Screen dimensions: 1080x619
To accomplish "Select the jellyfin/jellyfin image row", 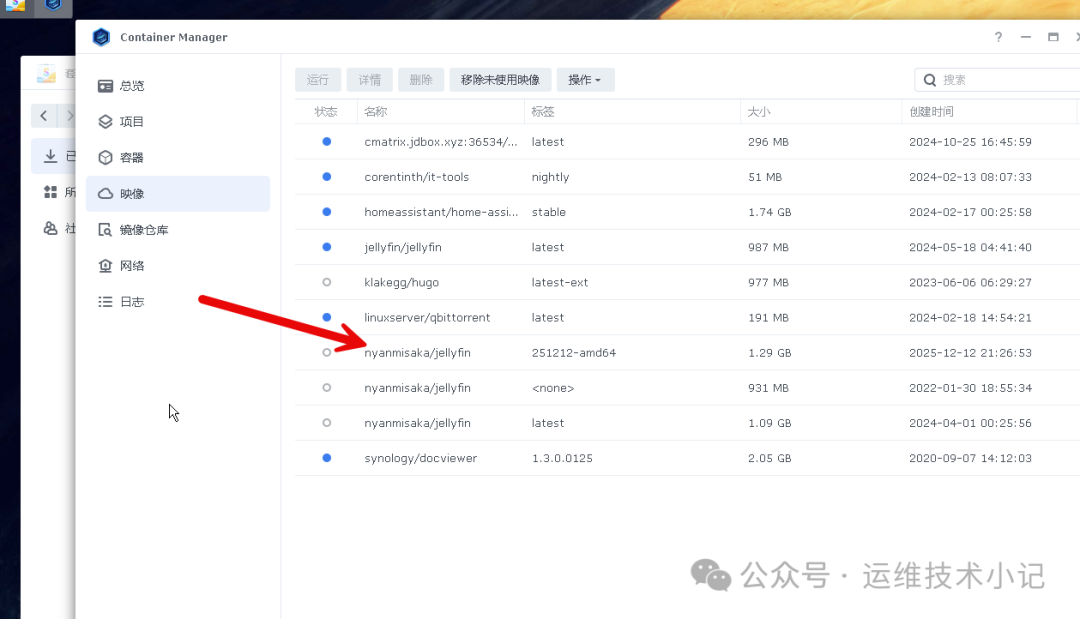I will (687, 247).
